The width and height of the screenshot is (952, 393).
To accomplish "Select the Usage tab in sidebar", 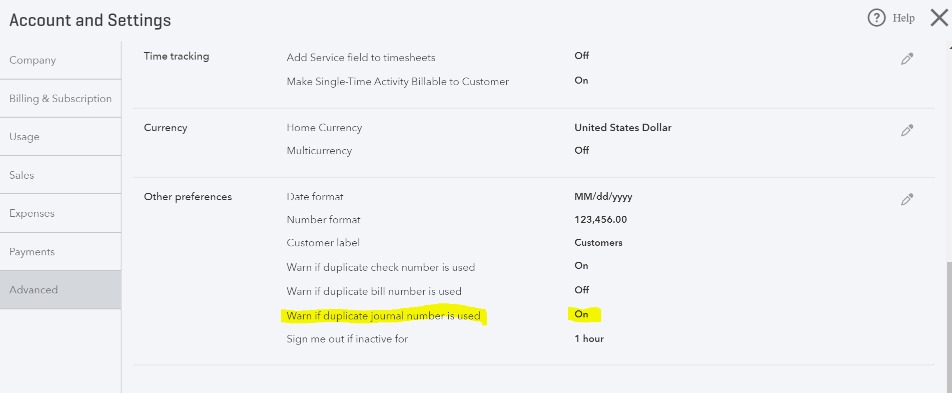I will pyautogui.click(x=60, y=137).
